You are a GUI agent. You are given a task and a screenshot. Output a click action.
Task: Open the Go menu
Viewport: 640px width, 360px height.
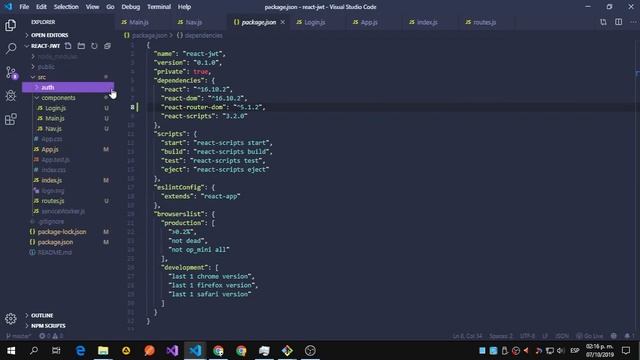point(110,7)
